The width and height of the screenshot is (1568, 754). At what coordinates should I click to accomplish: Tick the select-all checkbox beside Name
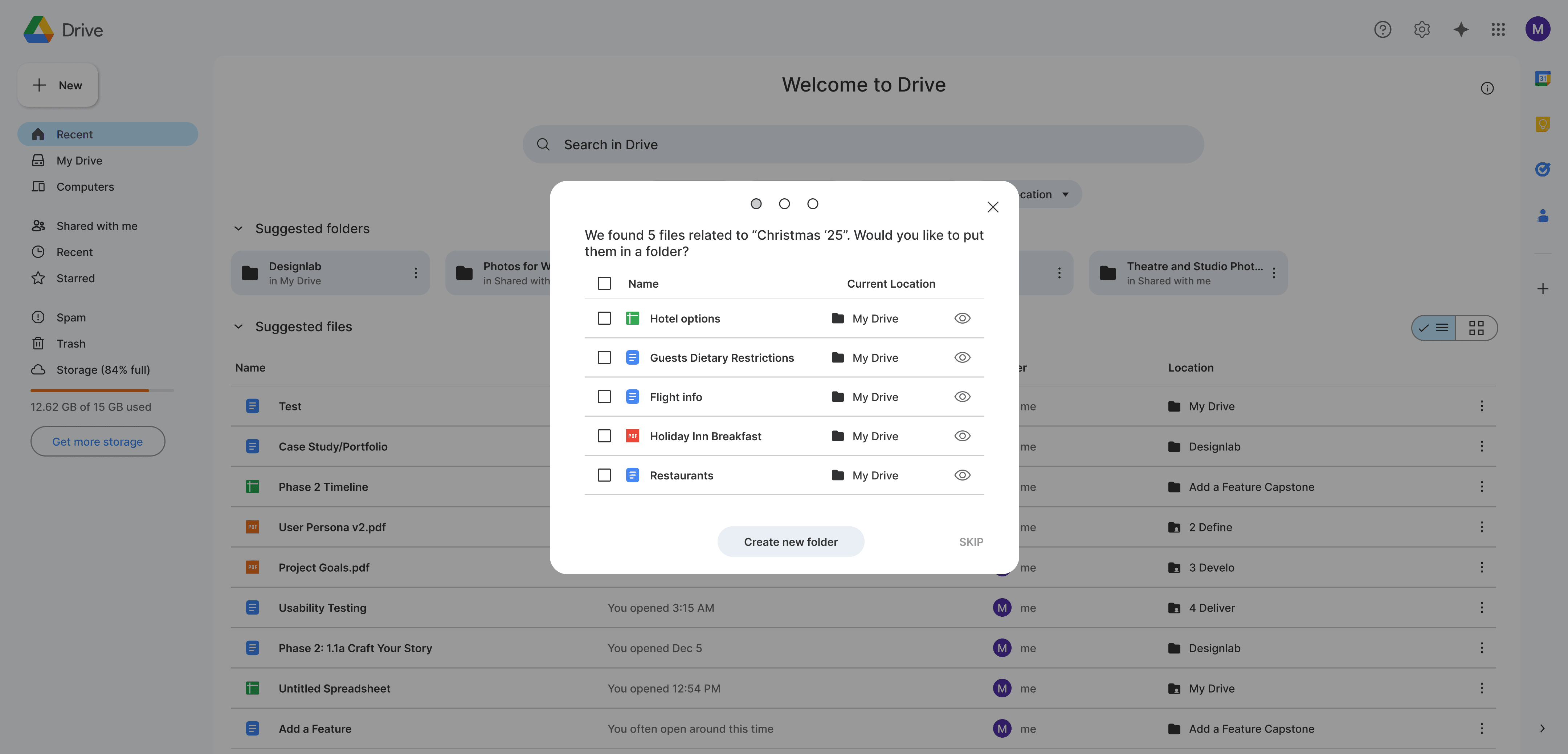pos(604,284)
